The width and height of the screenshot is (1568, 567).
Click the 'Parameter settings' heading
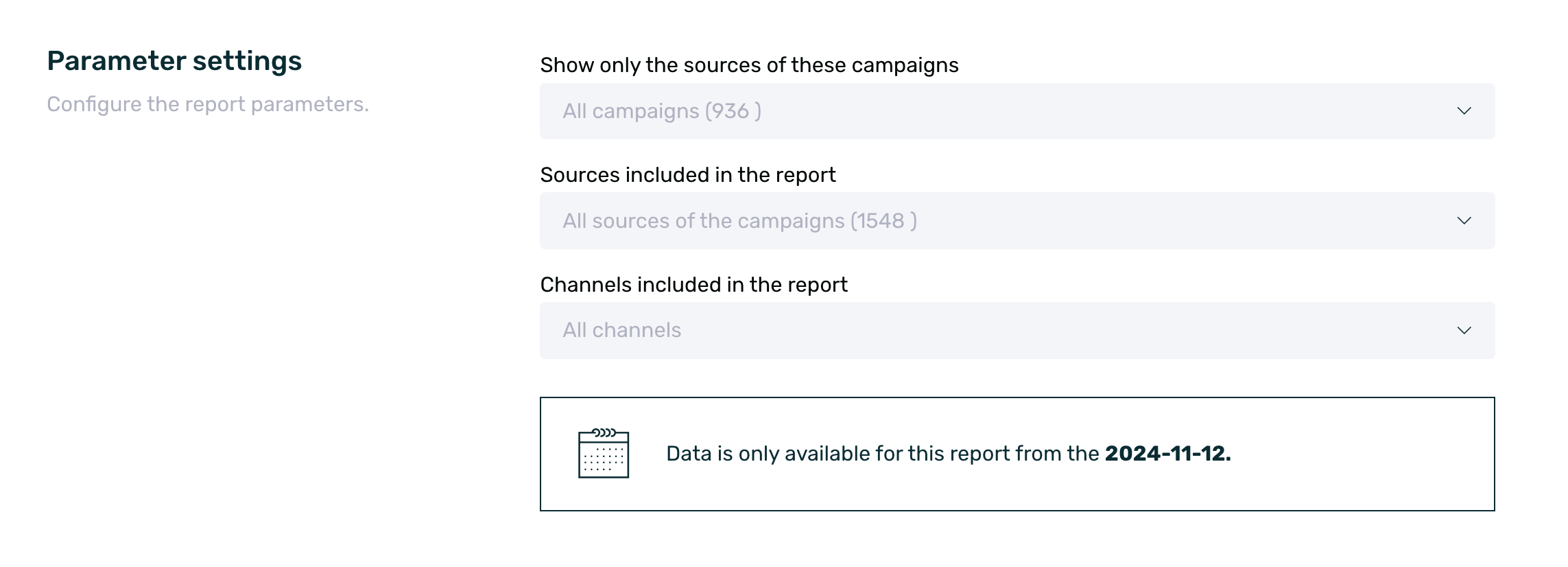[x=174, y=61]
